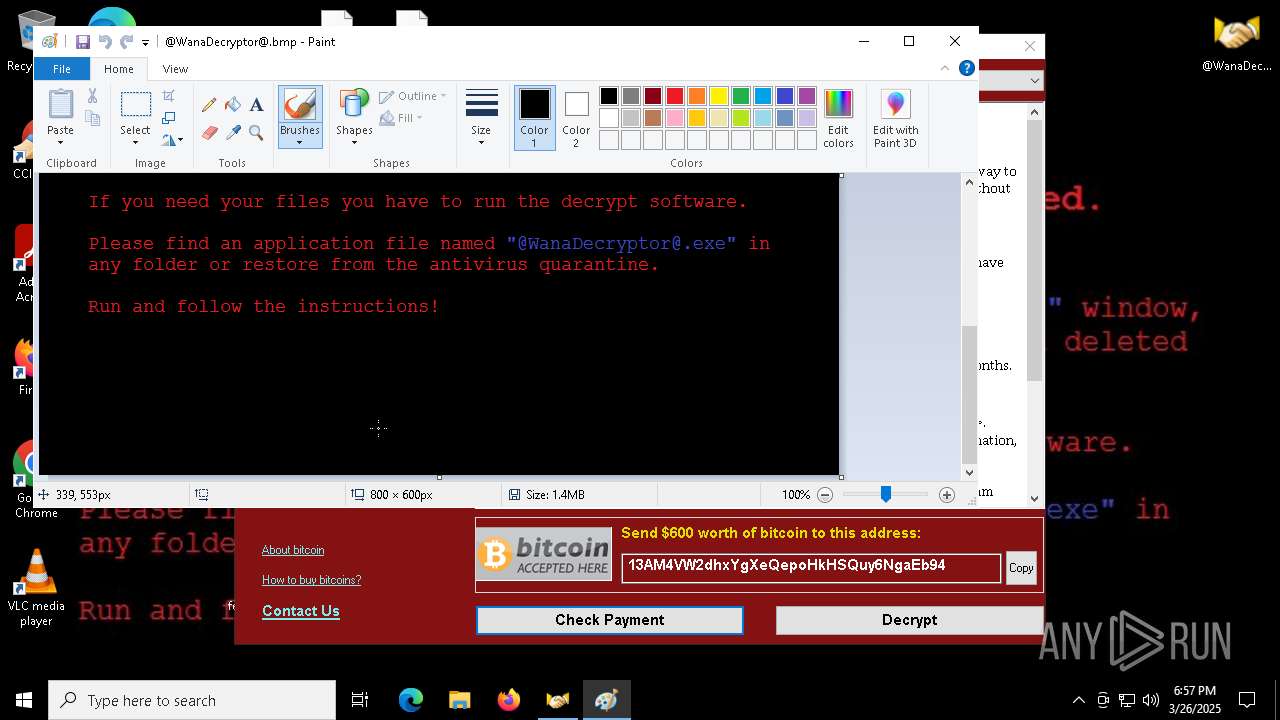Open Customize Quick Access Toolbar arrow
This screenshot has width=1280, height=720.
coord(145,42)
